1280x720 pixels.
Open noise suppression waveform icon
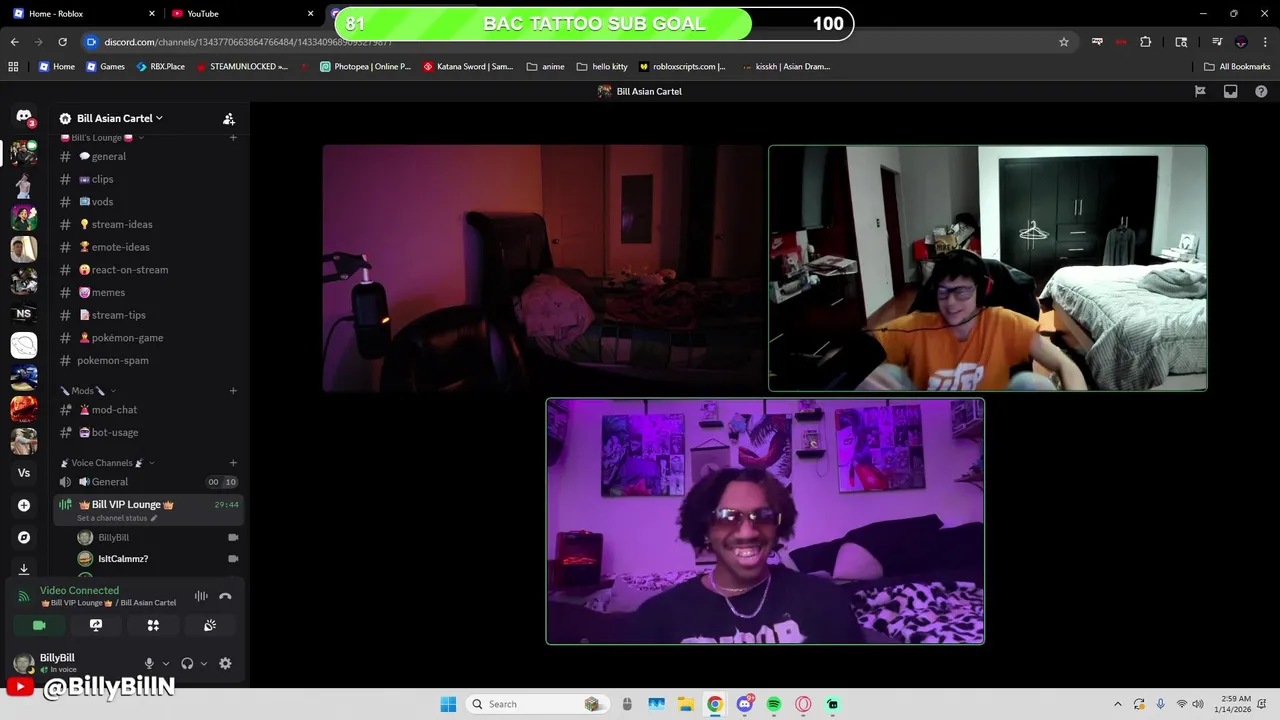201,596
